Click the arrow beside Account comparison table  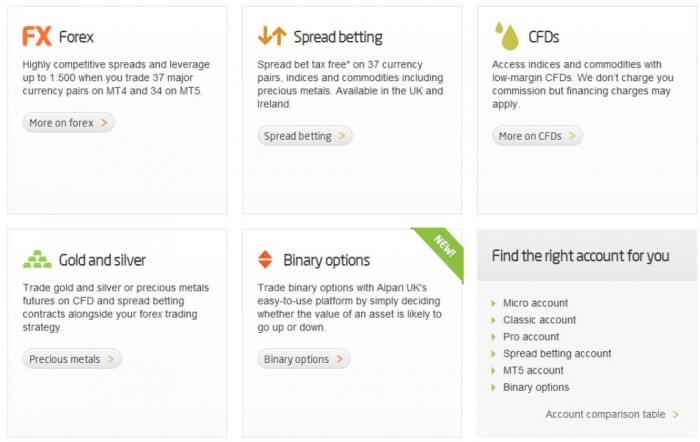coord(676,414)
